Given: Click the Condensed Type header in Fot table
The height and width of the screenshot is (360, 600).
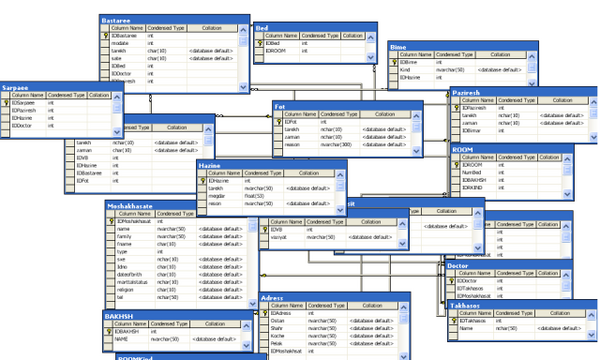Looking at the screenshot, I should 339,114.
